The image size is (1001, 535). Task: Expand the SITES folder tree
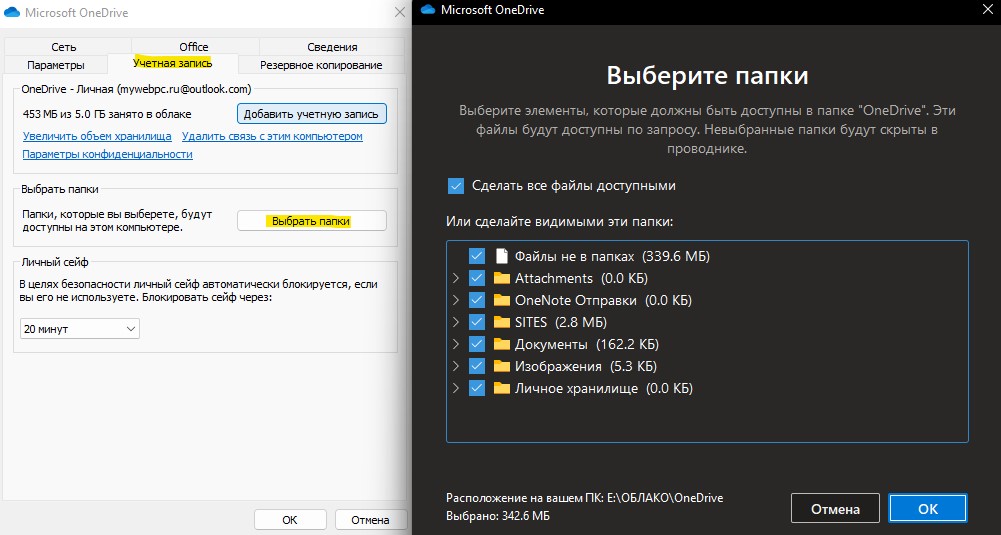[x=456, y=322]
